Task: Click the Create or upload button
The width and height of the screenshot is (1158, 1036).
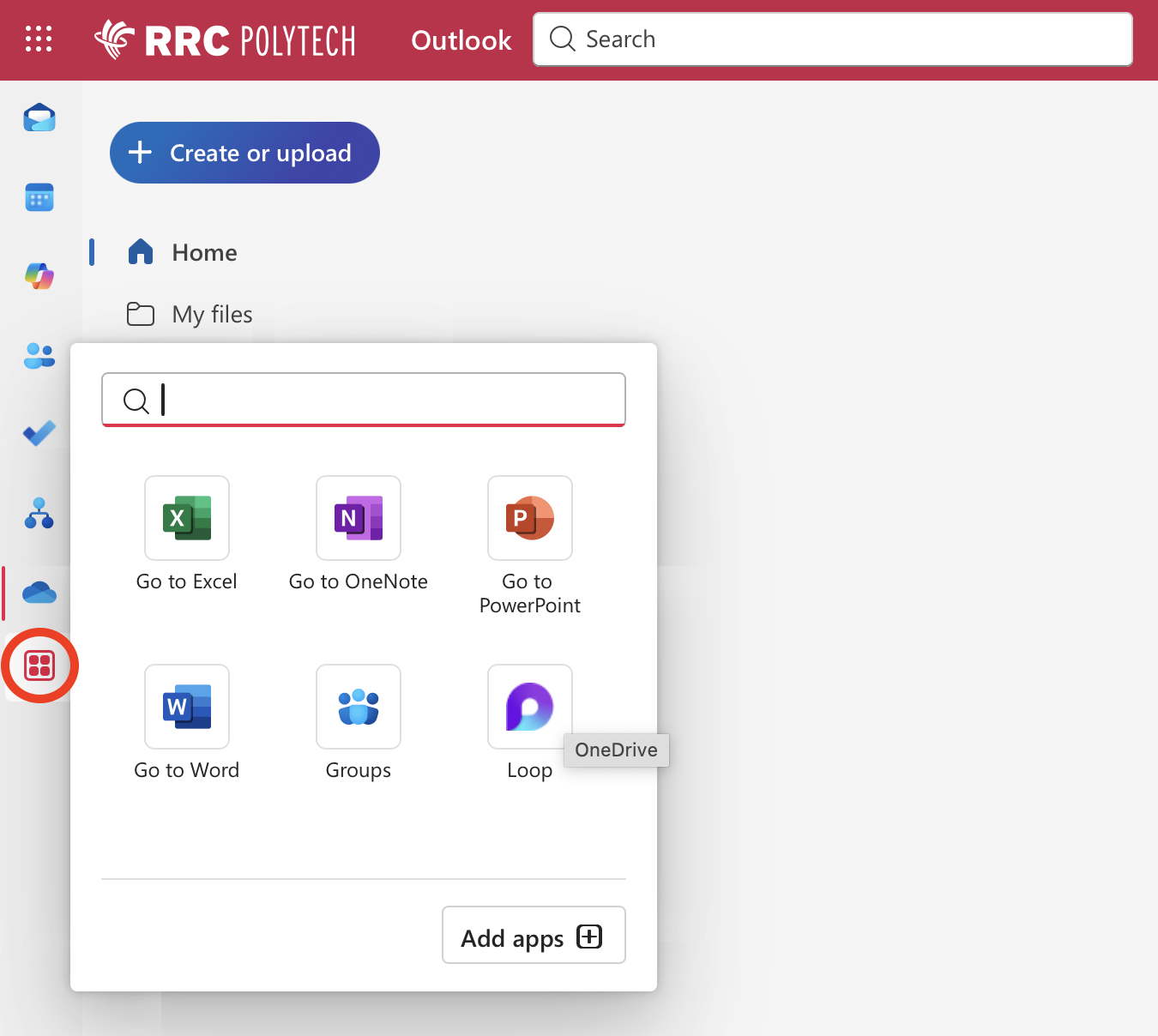Action: point(244,153)
